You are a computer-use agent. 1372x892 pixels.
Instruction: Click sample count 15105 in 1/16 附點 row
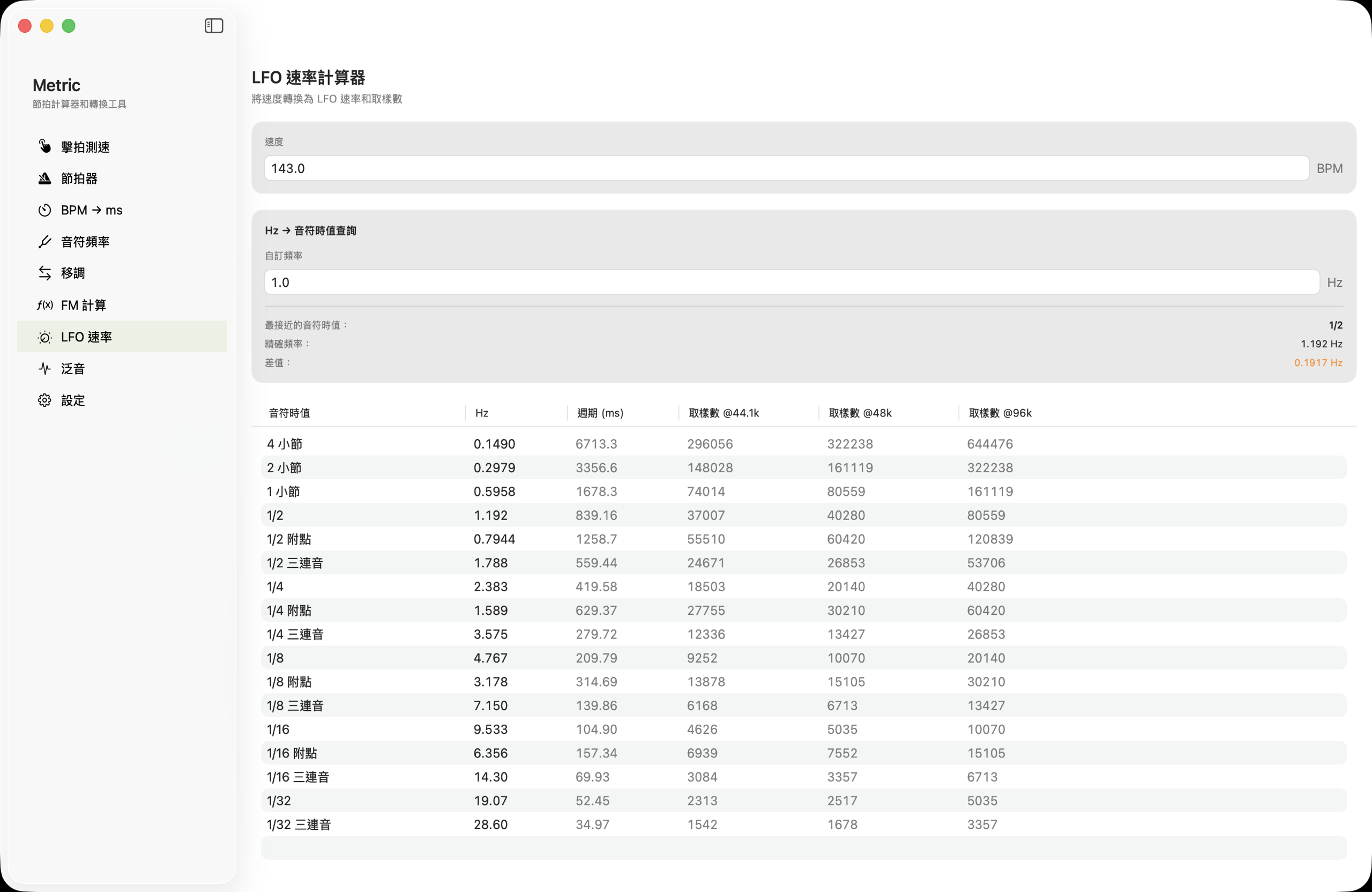pos(986,753)
